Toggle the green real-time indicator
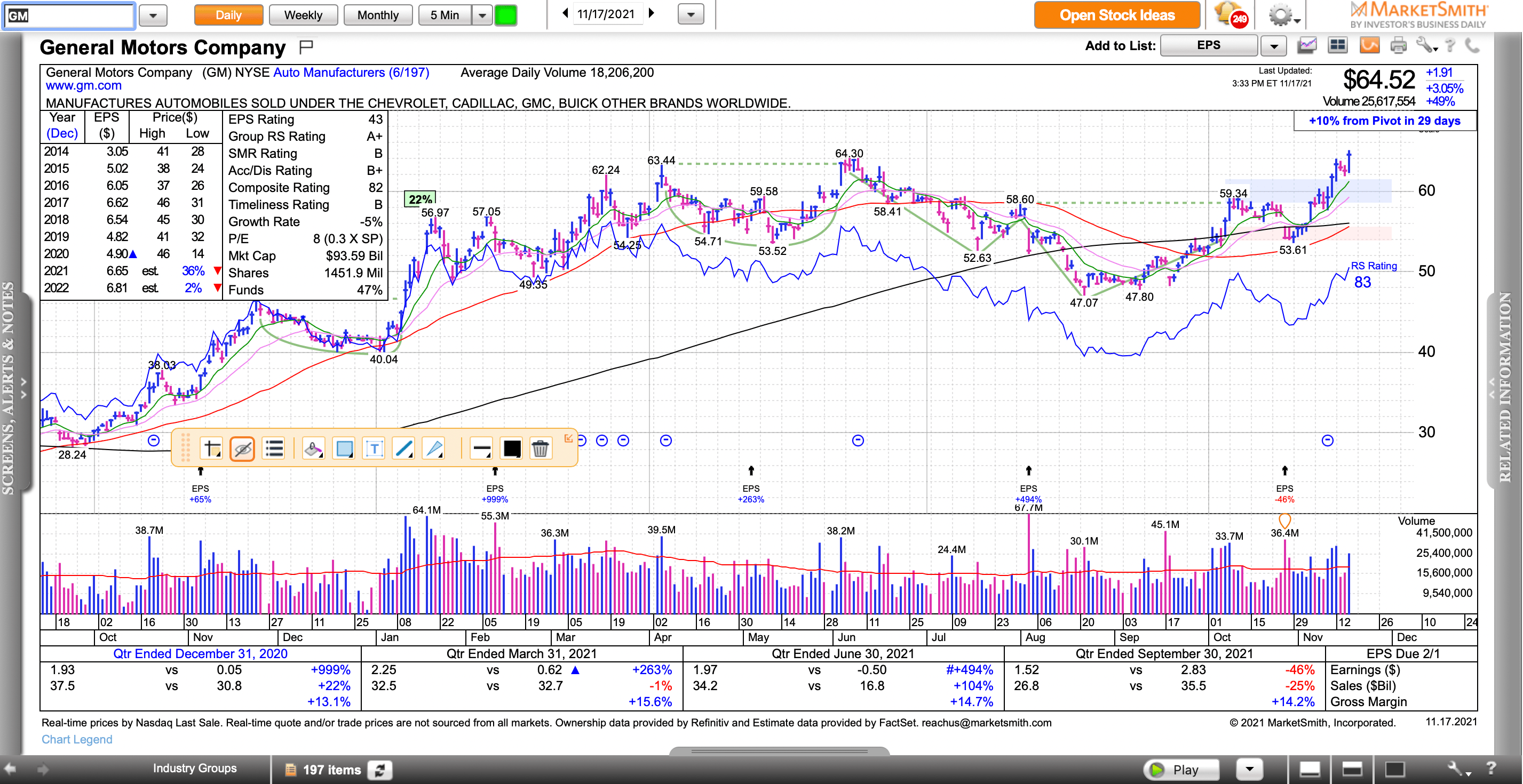1523x784 pixels. tap(505, 15)
